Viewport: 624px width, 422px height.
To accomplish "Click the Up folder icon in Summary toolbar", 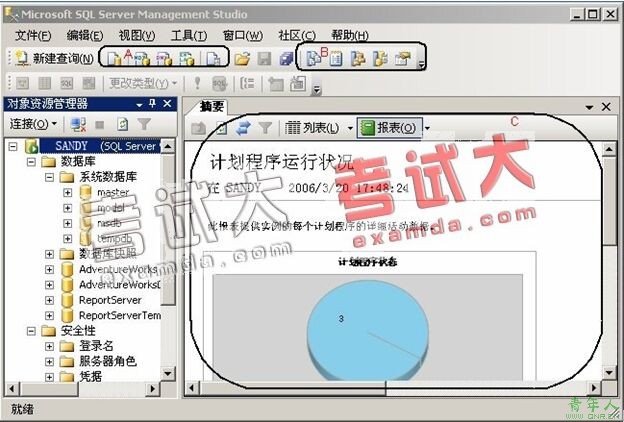I will coord(198,128).
